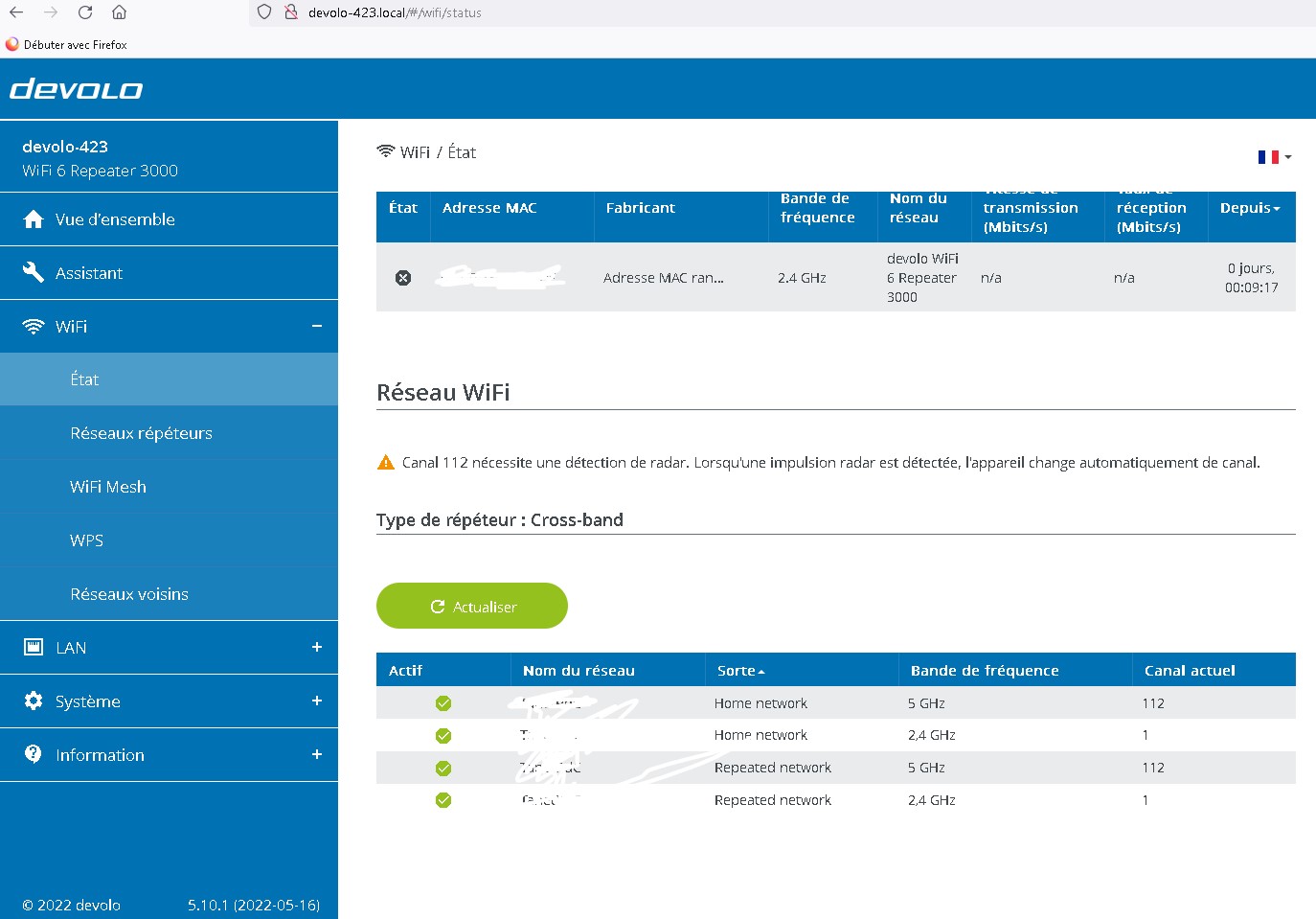Sort the device table by Depuis

1250,208
